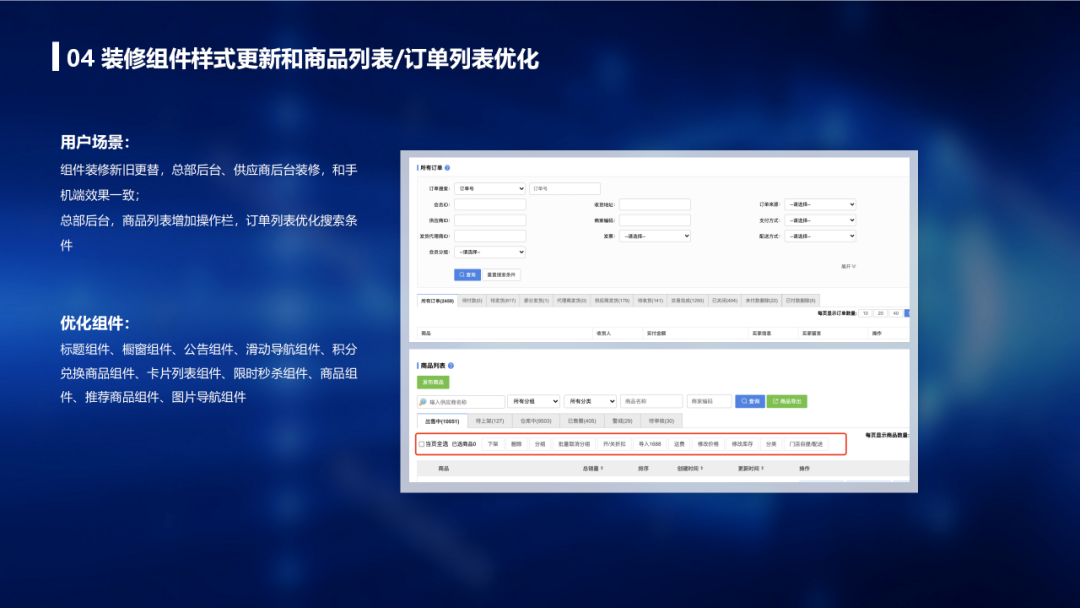Screen dimensions: 1080x608
Task: Click the 查询 button in product list
Action: pos(750,401)
